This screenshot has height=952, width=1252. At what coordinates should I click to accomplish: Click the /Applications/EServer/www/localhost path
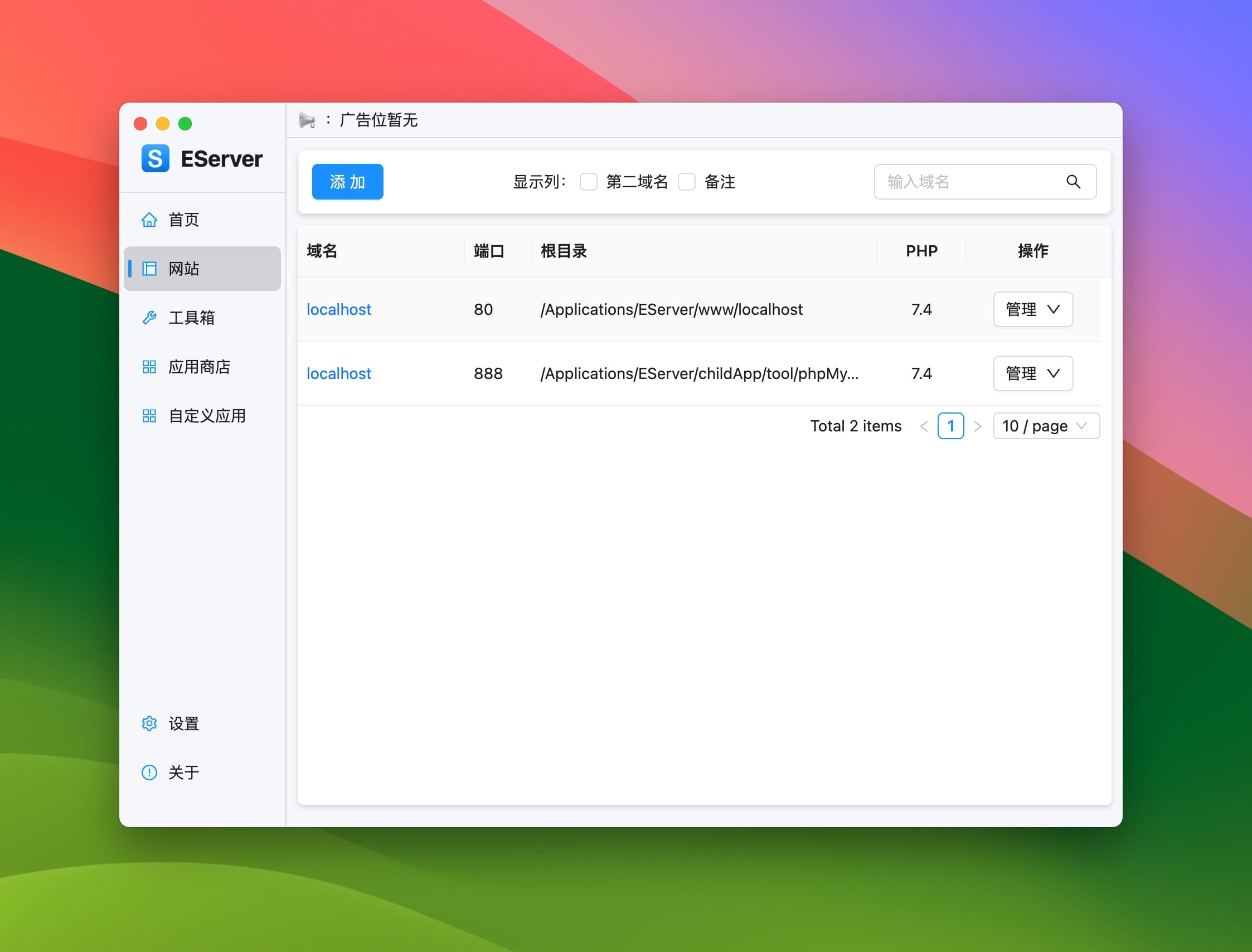pos(672,309)
